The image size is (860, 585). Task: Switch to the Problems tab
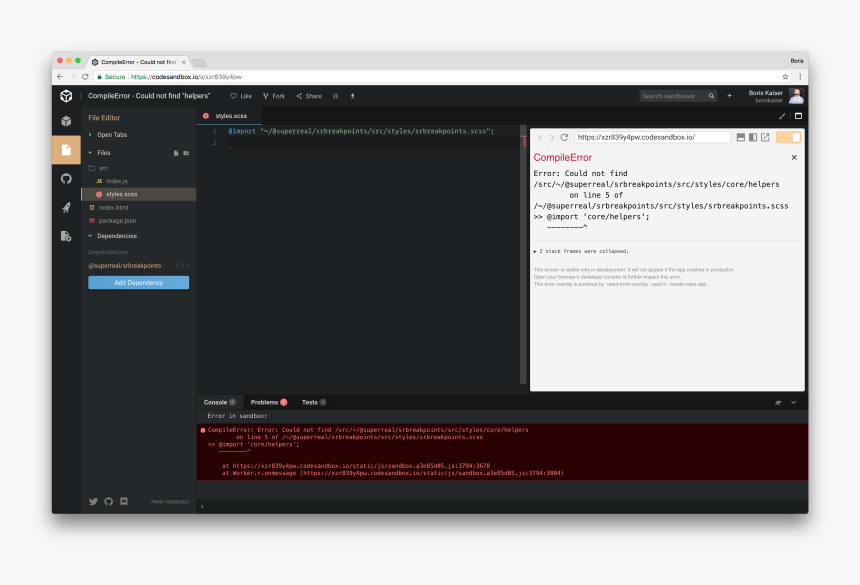click(x=265, y=402)
